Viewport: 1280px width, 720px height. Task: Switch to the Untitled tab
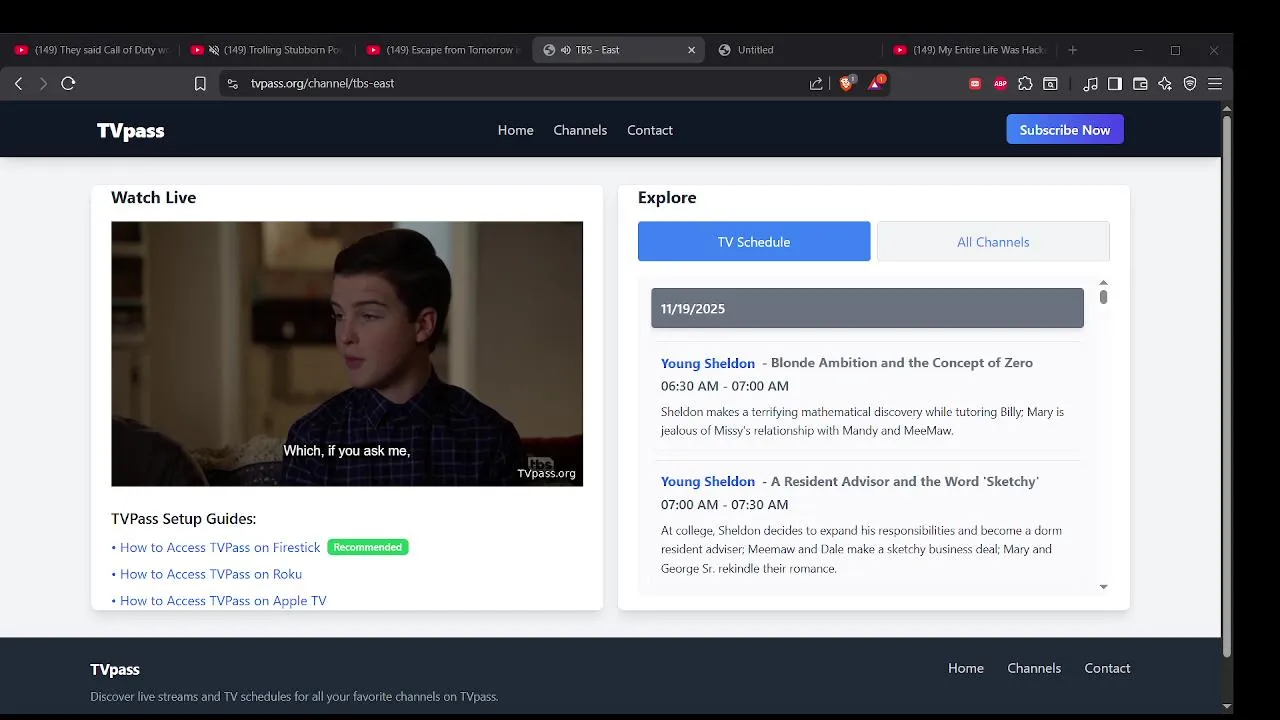pos(796,50)
